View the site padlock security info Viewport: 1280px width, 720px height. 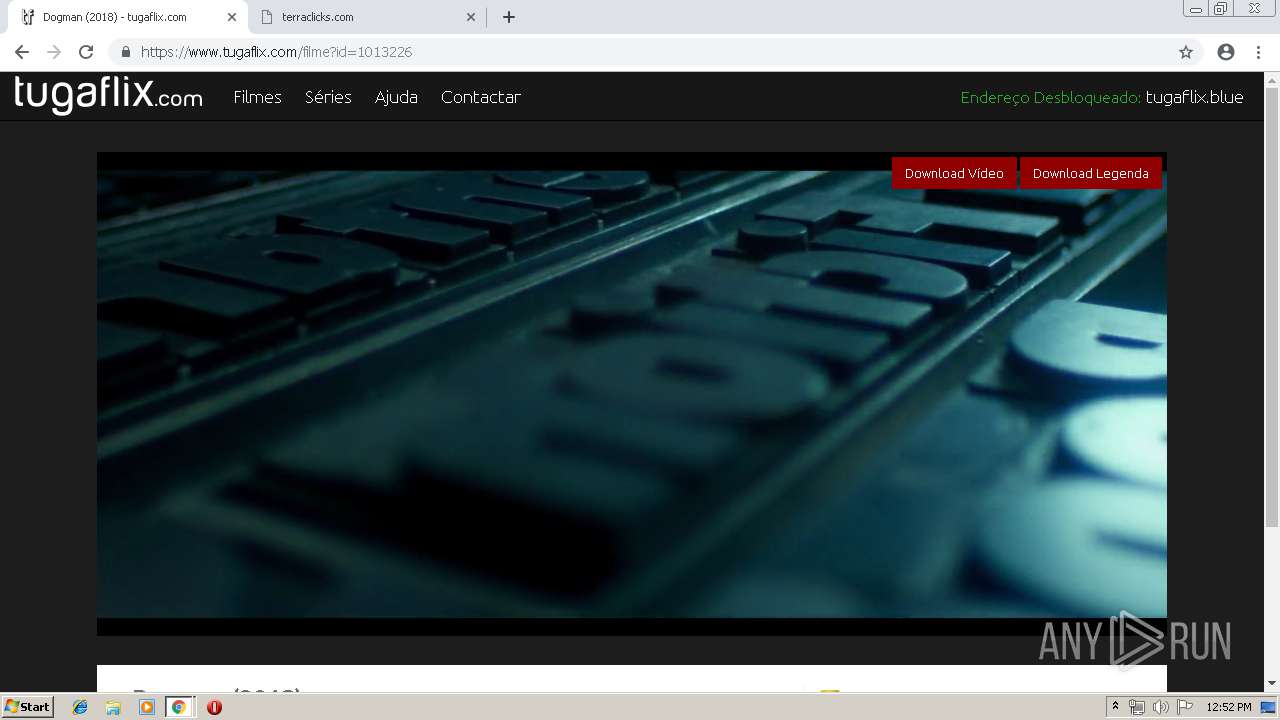click(x=125, y=52)
